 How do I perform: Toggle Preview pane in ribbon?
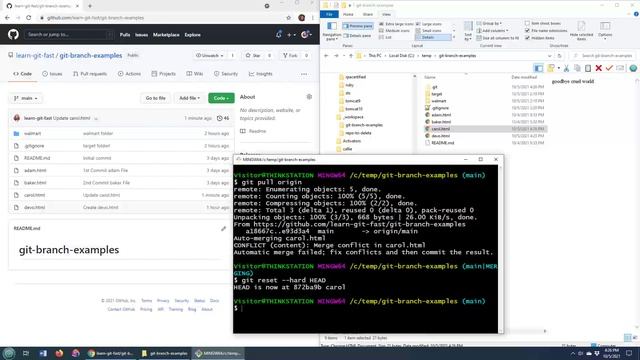click(358, 26)
